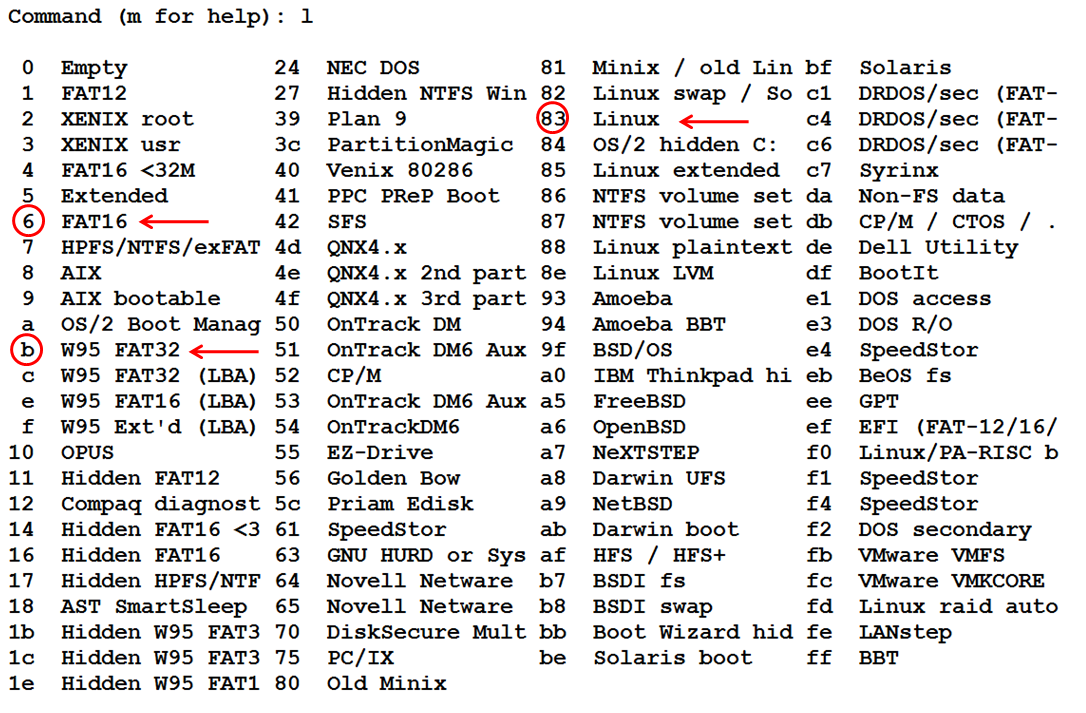The width and height of the screenshot is (1086, 713).
Task: Click the red-circled code 83
Action: pos(552,119)
